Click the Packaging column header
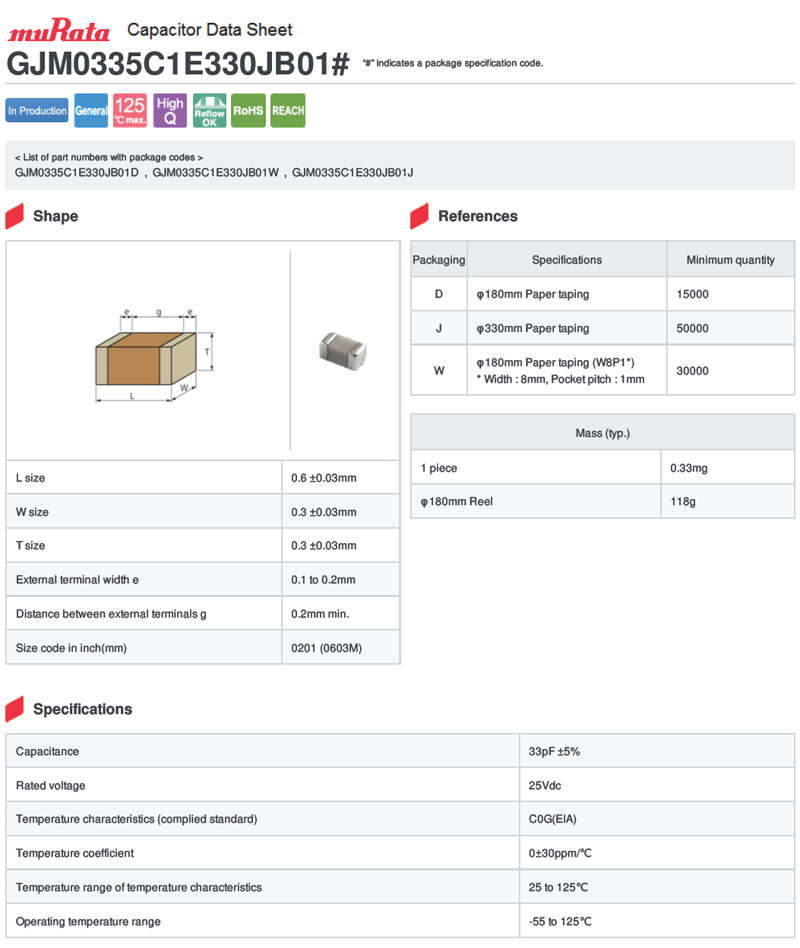 pos(439,260)
